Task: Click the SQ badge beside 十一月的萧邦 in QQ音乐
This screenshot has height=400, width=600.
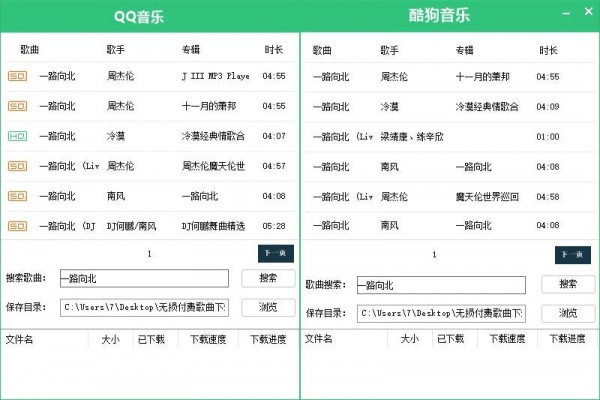Action: tap(18, 106)
